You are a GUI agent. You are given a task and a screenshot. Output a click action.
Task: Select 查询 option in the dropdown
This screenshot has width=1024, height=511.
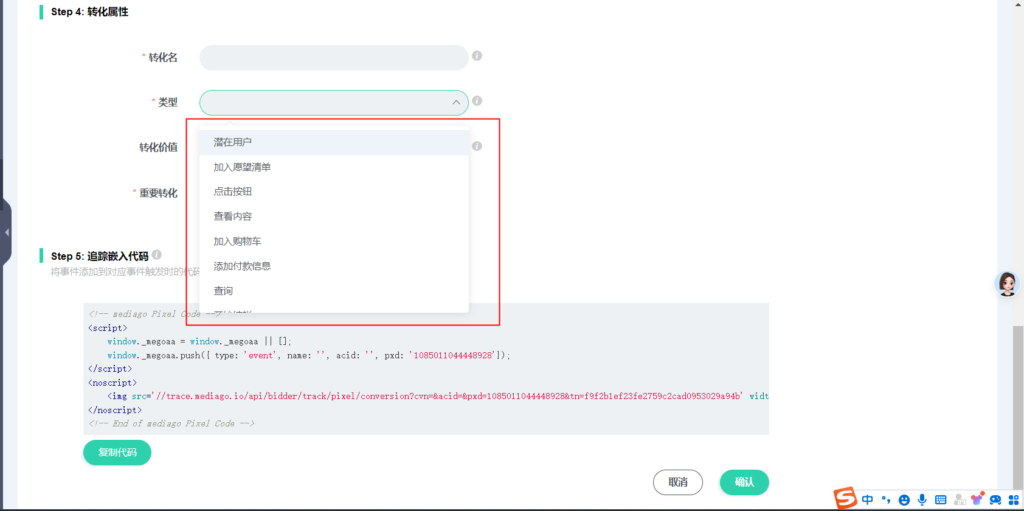pyautogui.click(x=334, y=291)
